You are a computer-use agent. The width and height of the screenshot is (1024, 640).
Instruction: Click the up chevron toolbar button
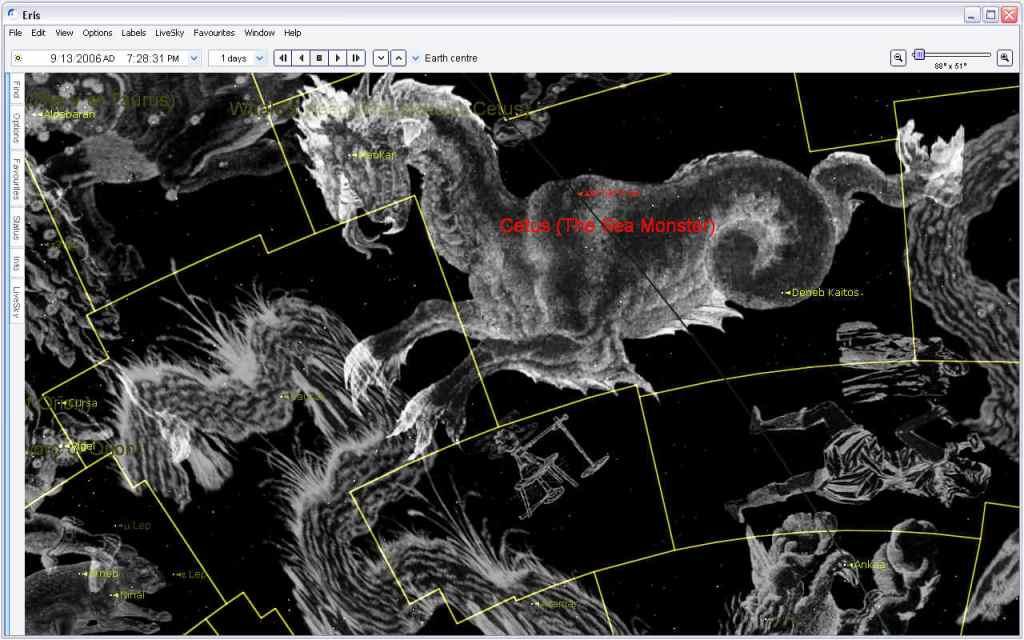point(398,58)
